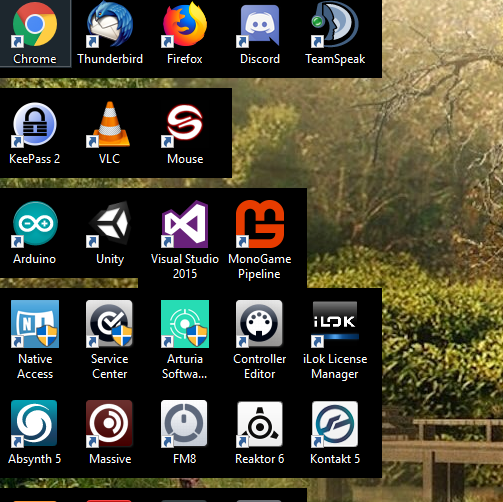Click the "Reaktor 6" label text
The width and height of the screenshot is (503, 502).
260,459
